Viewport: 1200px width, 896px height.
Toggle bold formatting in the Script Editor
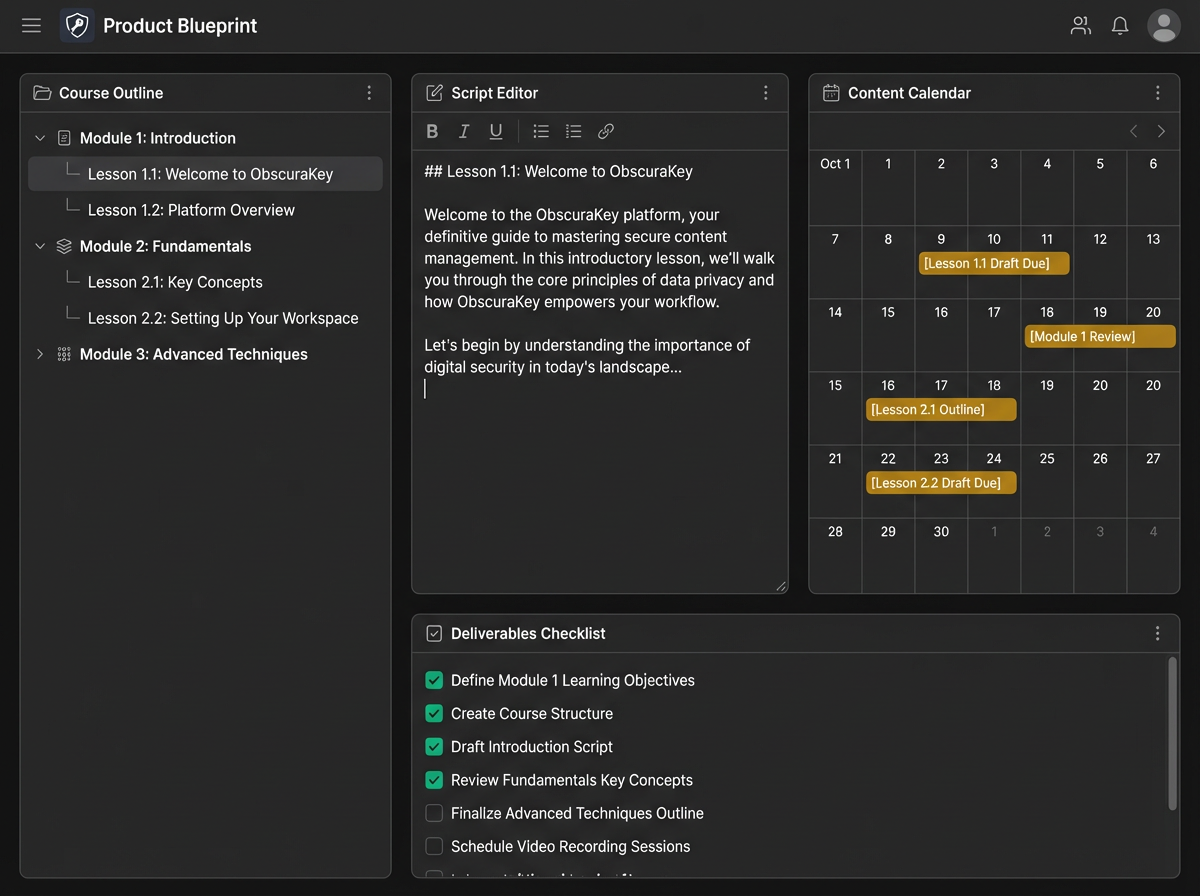click(x=432, y=130)
